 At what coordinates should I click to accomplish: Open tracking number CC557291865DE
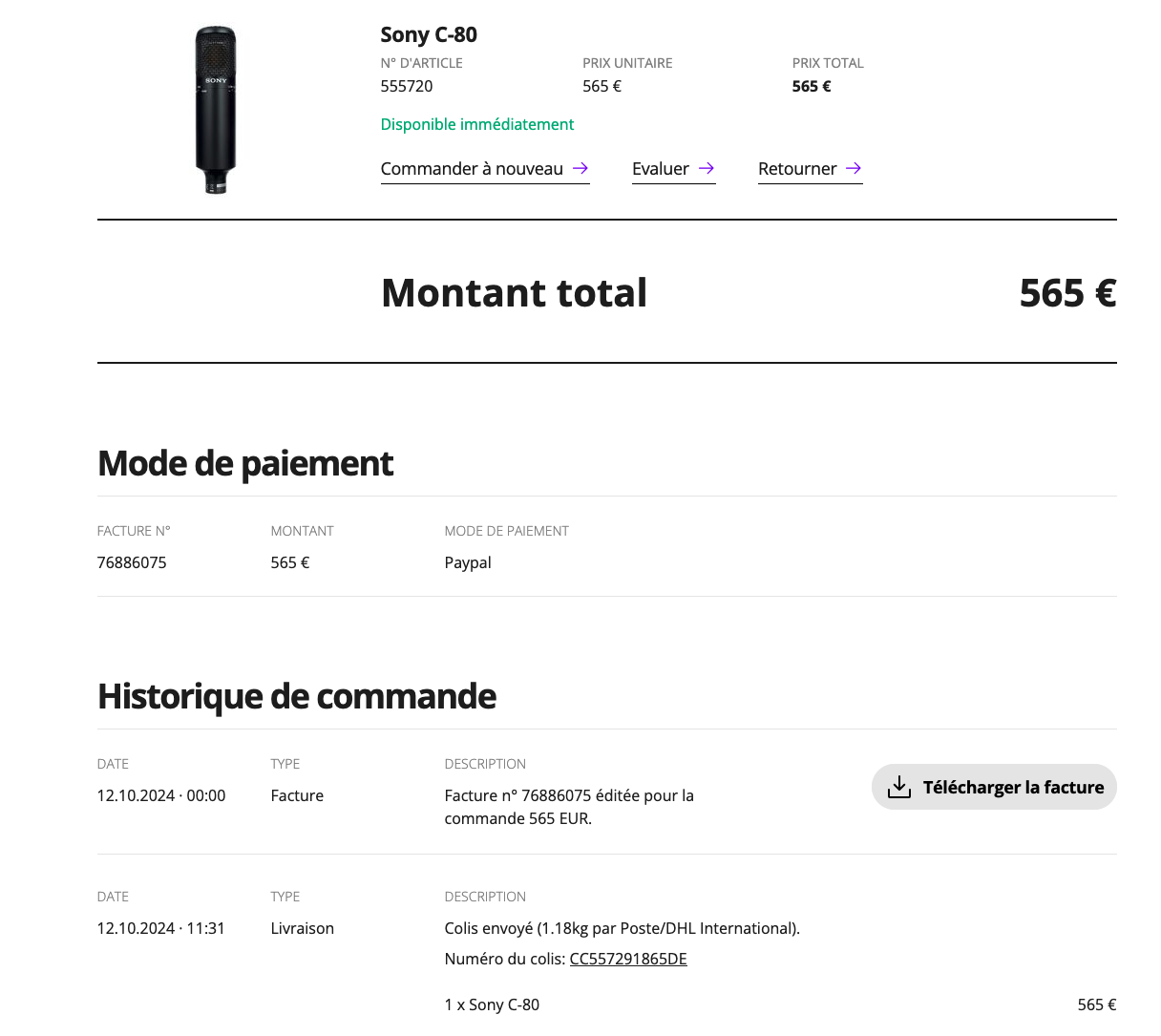point(628,960)
